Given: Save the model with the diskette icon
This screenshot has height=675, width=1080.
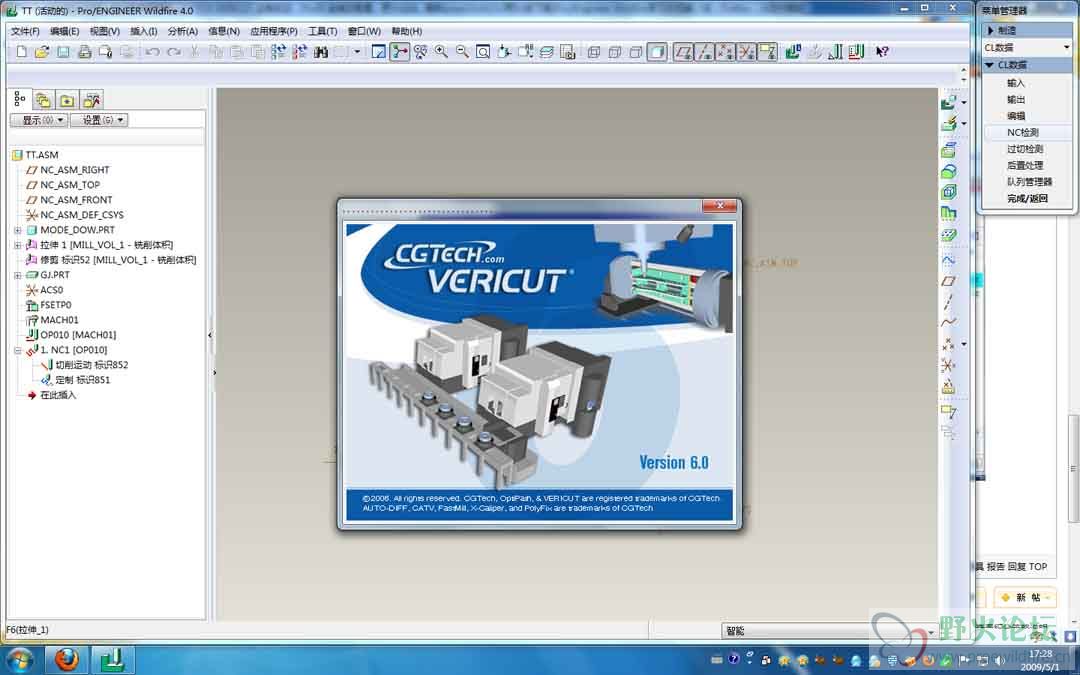Looking at the screenshot, I should pyautogui.click(x=63, y=52).
